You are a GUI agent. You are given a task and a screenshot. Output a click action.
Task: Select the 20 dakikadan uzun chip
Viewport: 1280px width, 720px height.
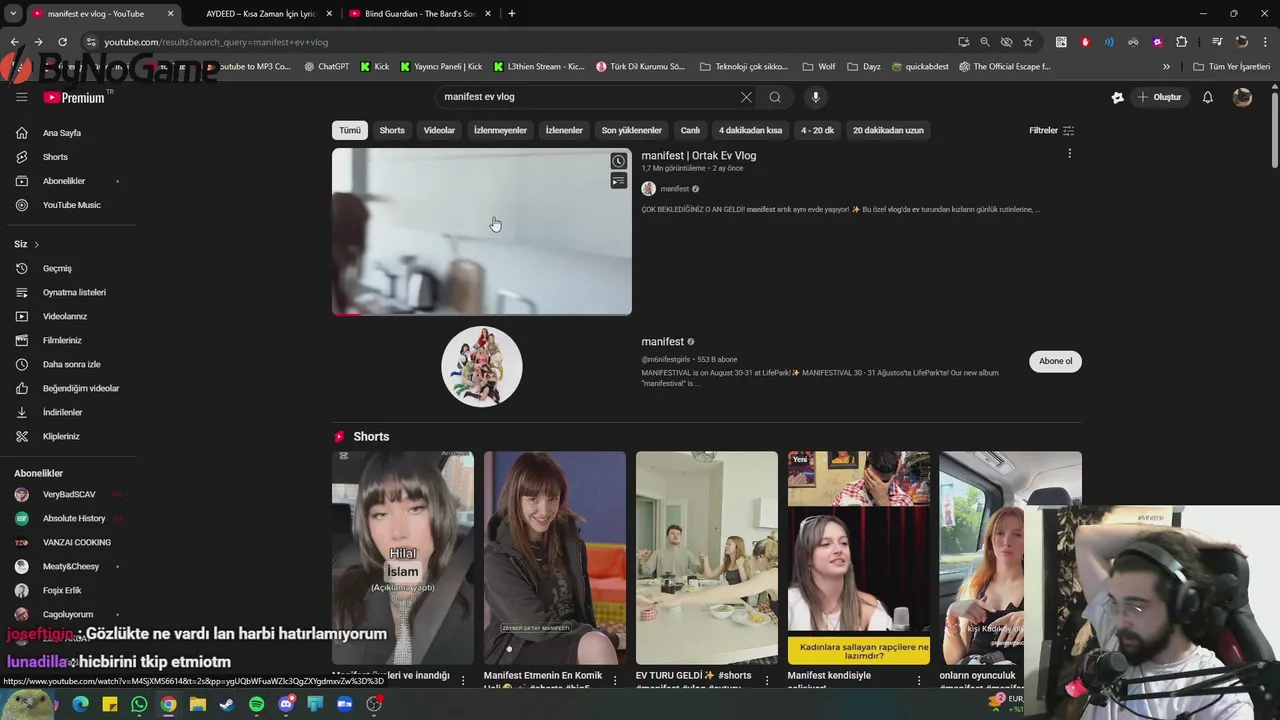(x=888, y=130)
